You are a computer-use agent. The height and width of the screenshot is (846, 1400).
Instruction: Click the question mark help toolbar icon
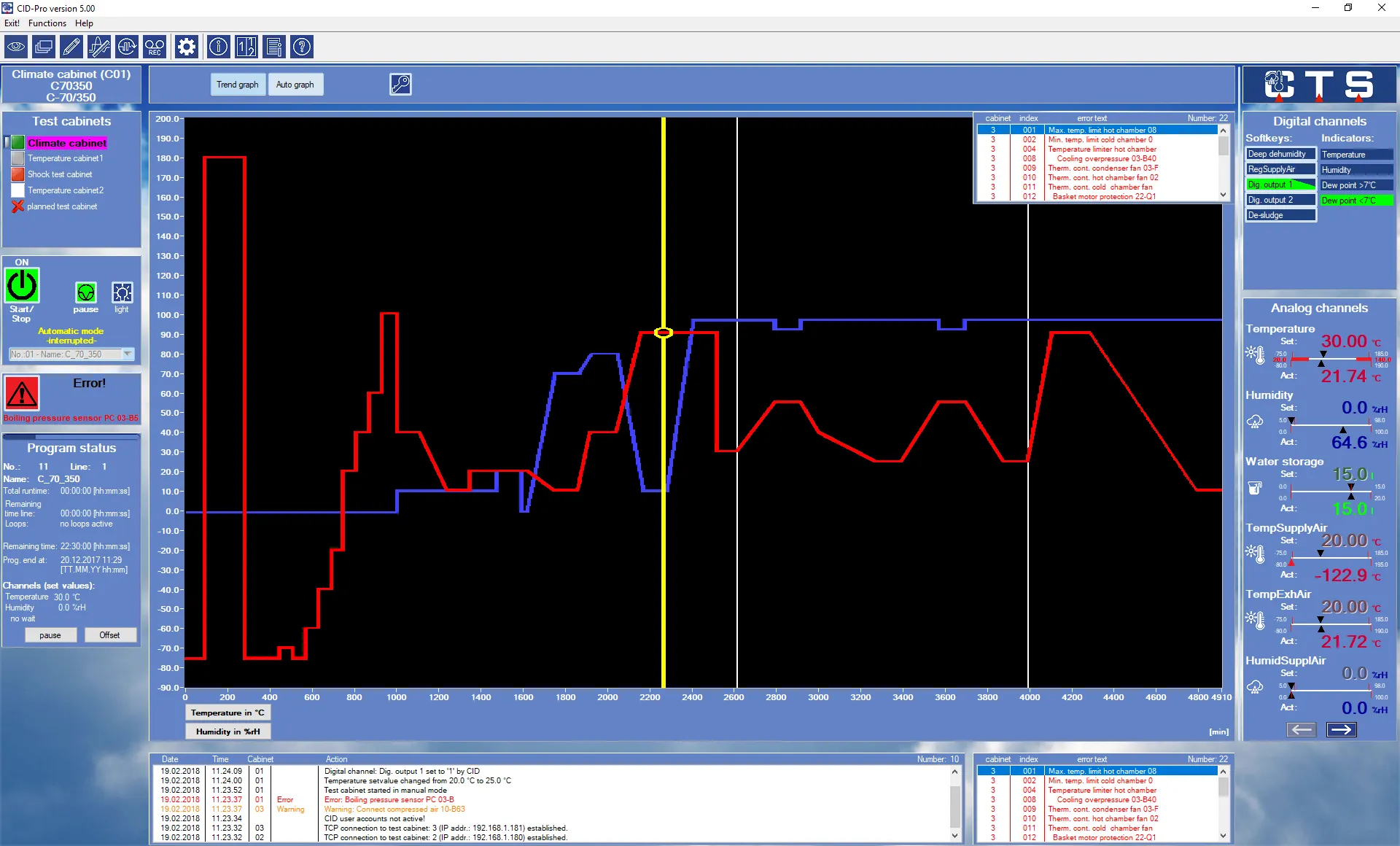pos(302,47)
